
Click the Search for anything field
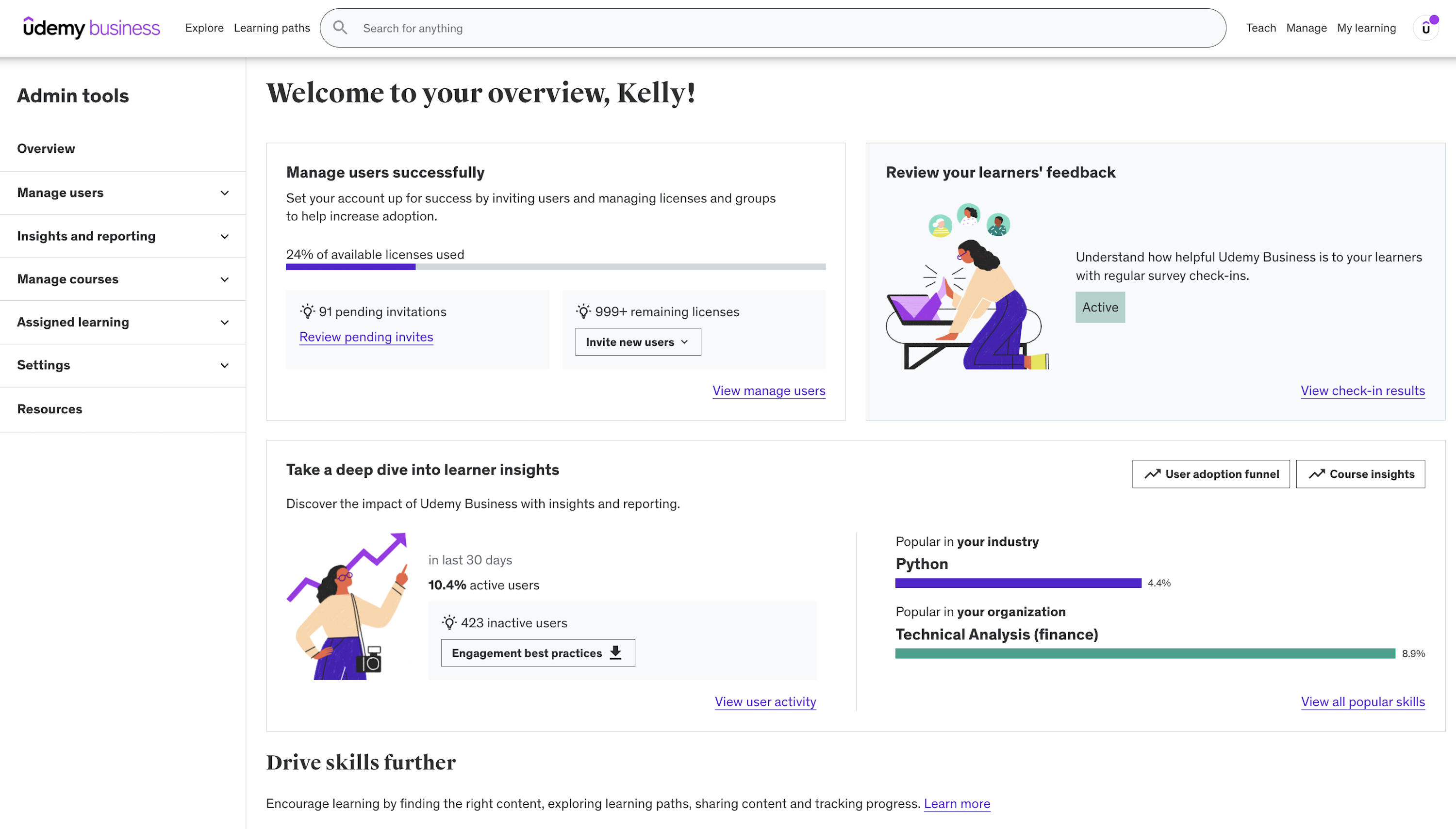tap(786, 28)
